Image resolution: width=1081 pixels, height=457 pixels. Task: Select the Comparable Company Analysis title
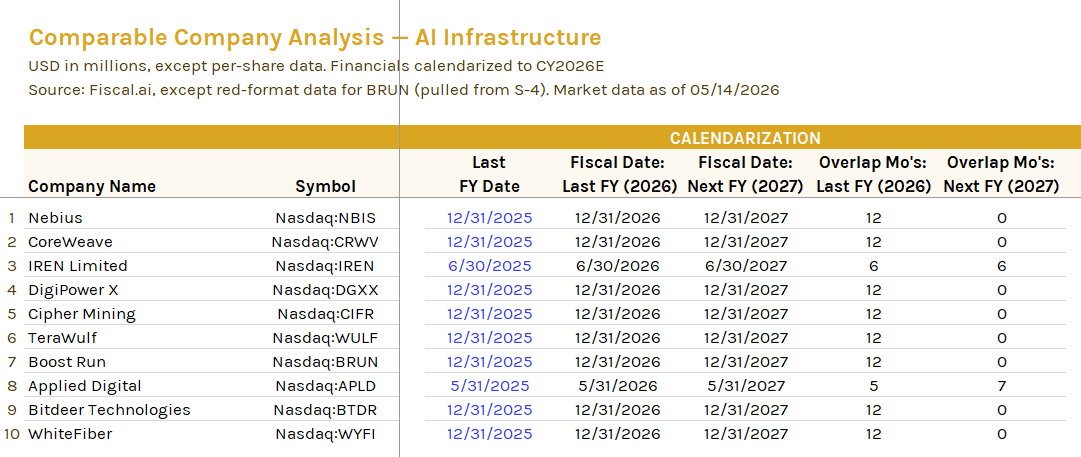[314, 37]
